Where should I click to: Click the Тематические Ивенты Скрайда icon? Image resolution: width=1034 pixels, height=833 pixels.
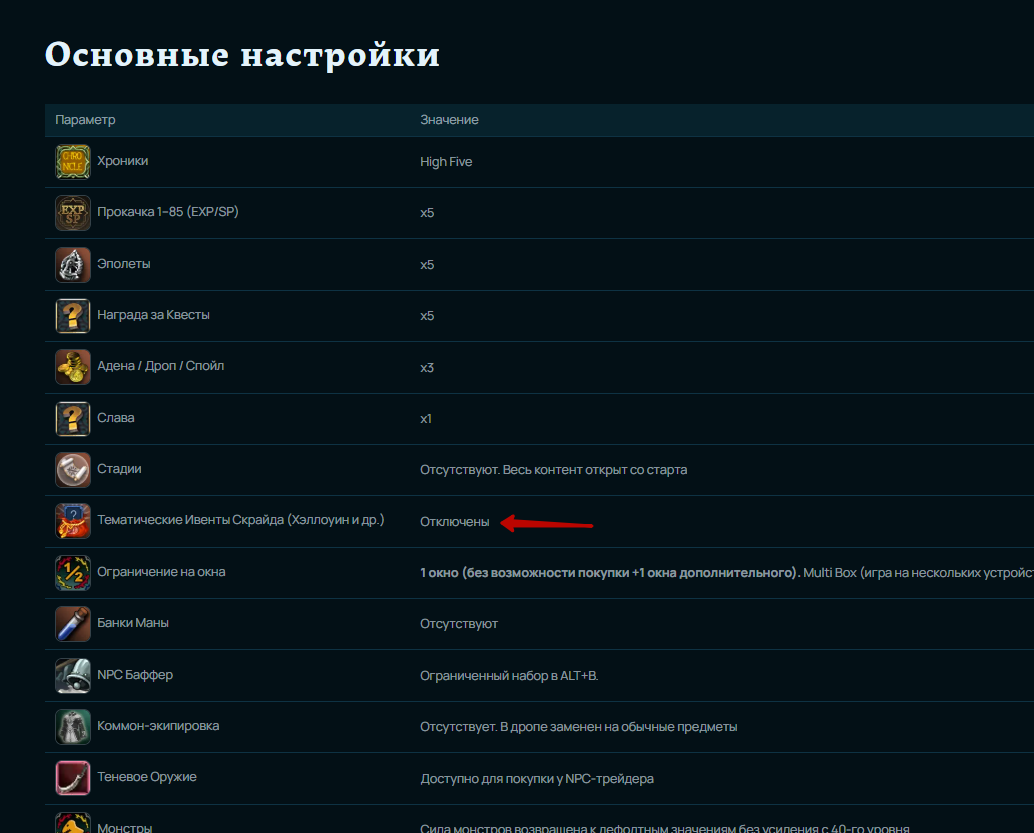coord(73,521)
